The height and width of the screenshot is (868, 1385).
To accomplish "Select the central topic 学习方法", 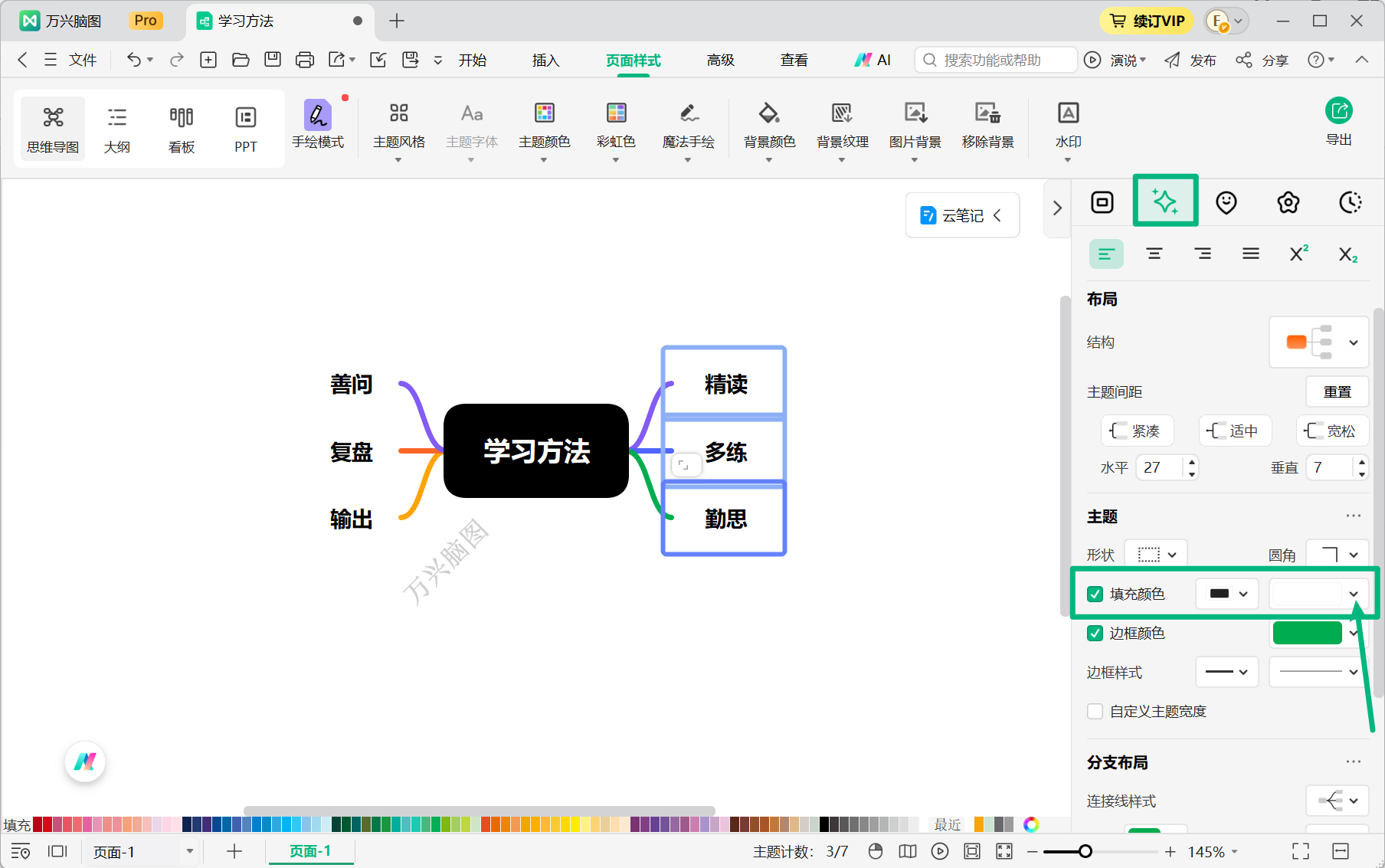I will pyautogui.click(x=536, y=450).
